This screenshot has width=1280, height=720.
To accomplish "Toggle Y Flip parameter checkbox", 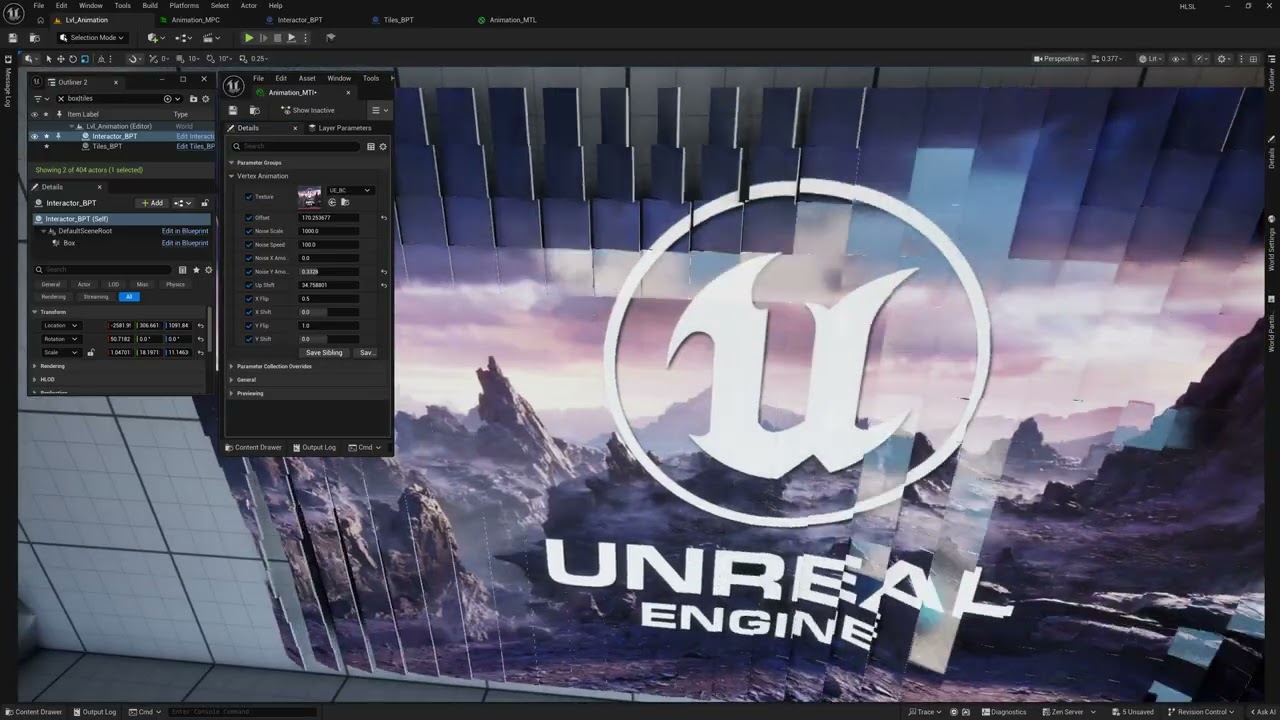I will [249, 326].
